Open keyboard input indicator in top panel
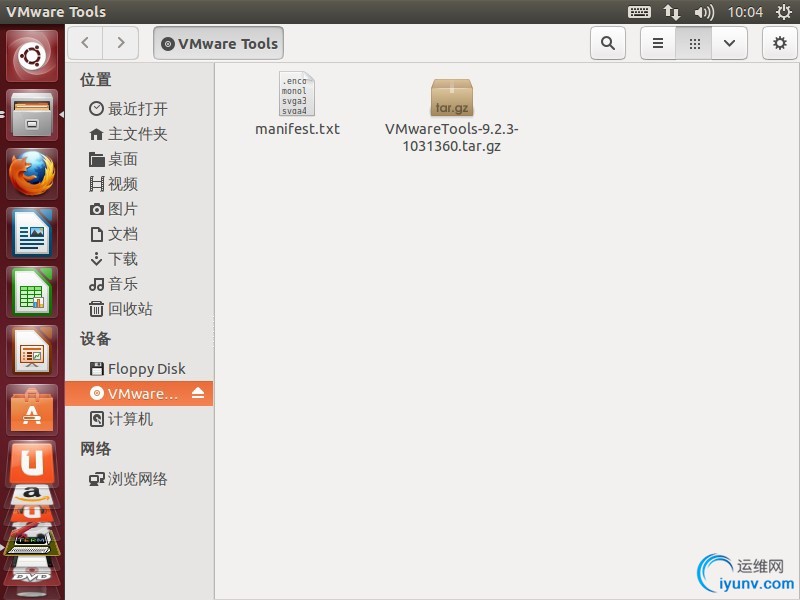The image size is (800, 600). (x=639, y=12)
